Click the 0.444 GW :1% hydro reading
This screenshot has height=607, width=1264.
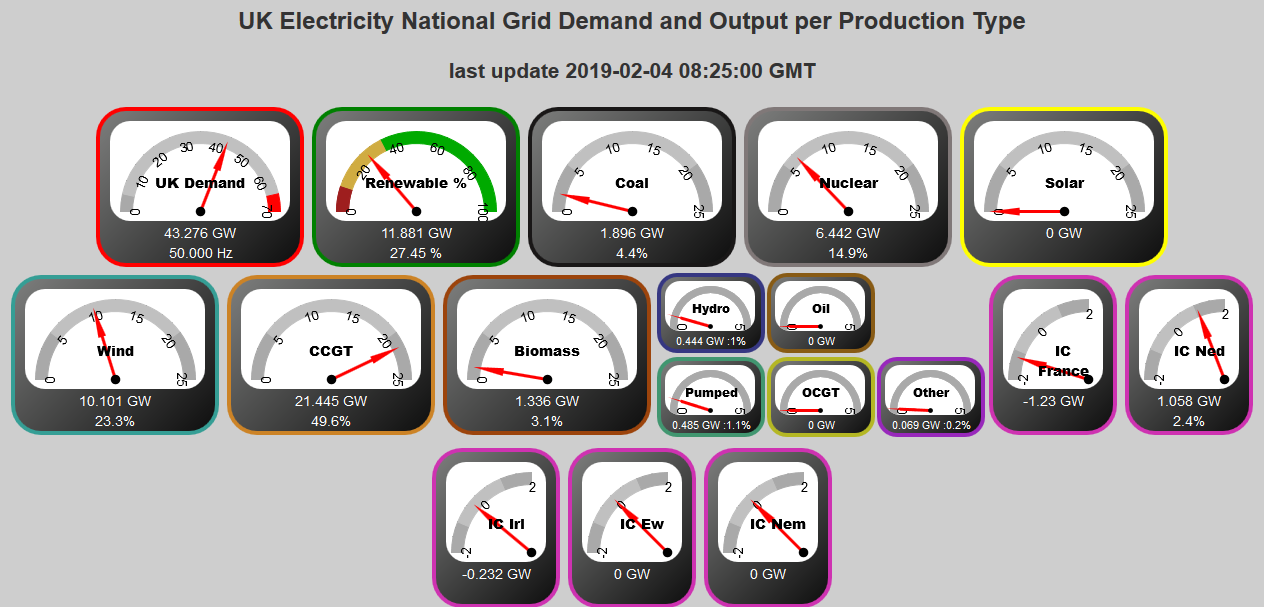point(711,341)
